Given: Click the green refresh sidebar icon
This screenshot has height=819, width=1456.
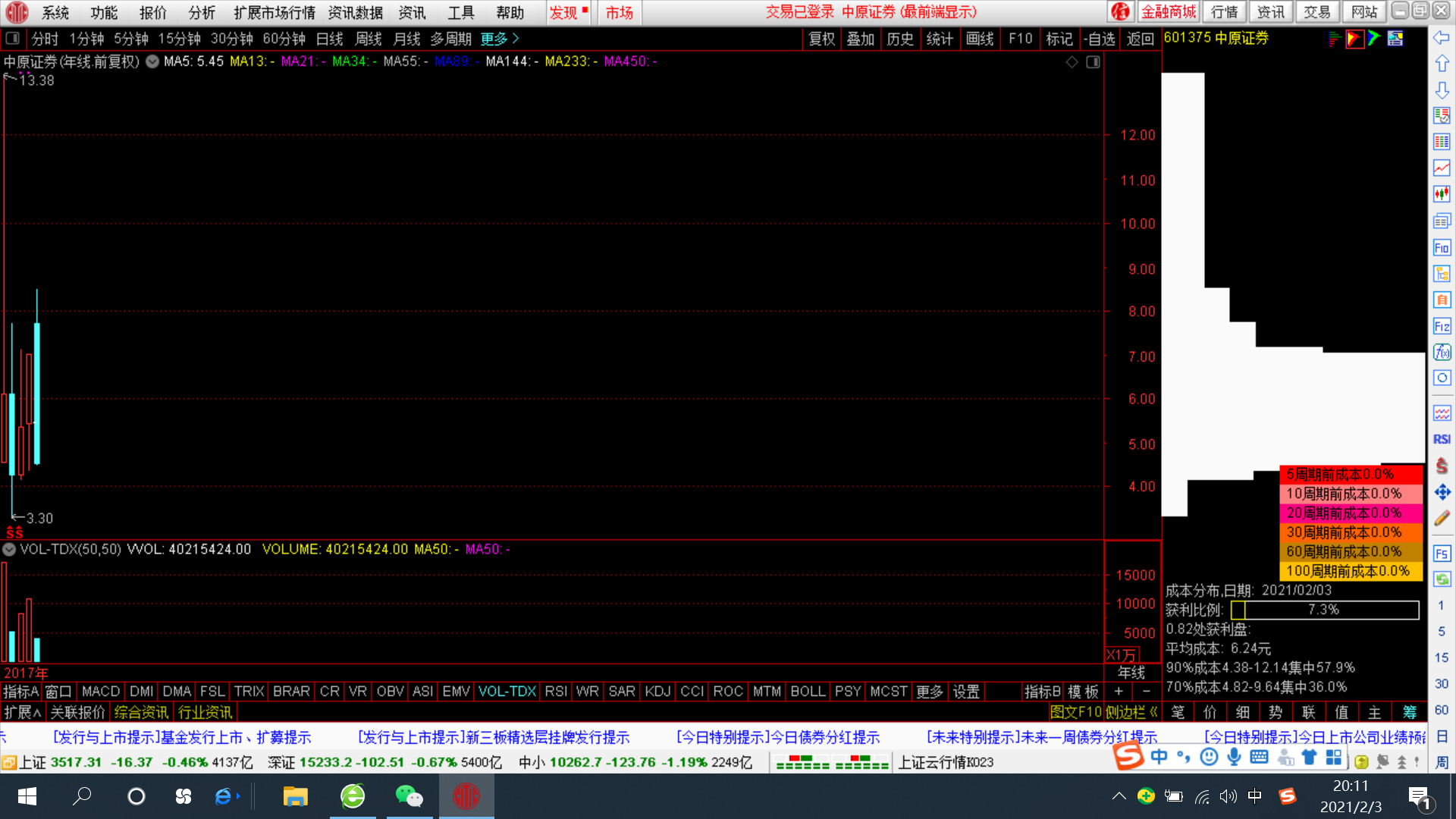Looking at the screenshot, I should (1442, 579).
